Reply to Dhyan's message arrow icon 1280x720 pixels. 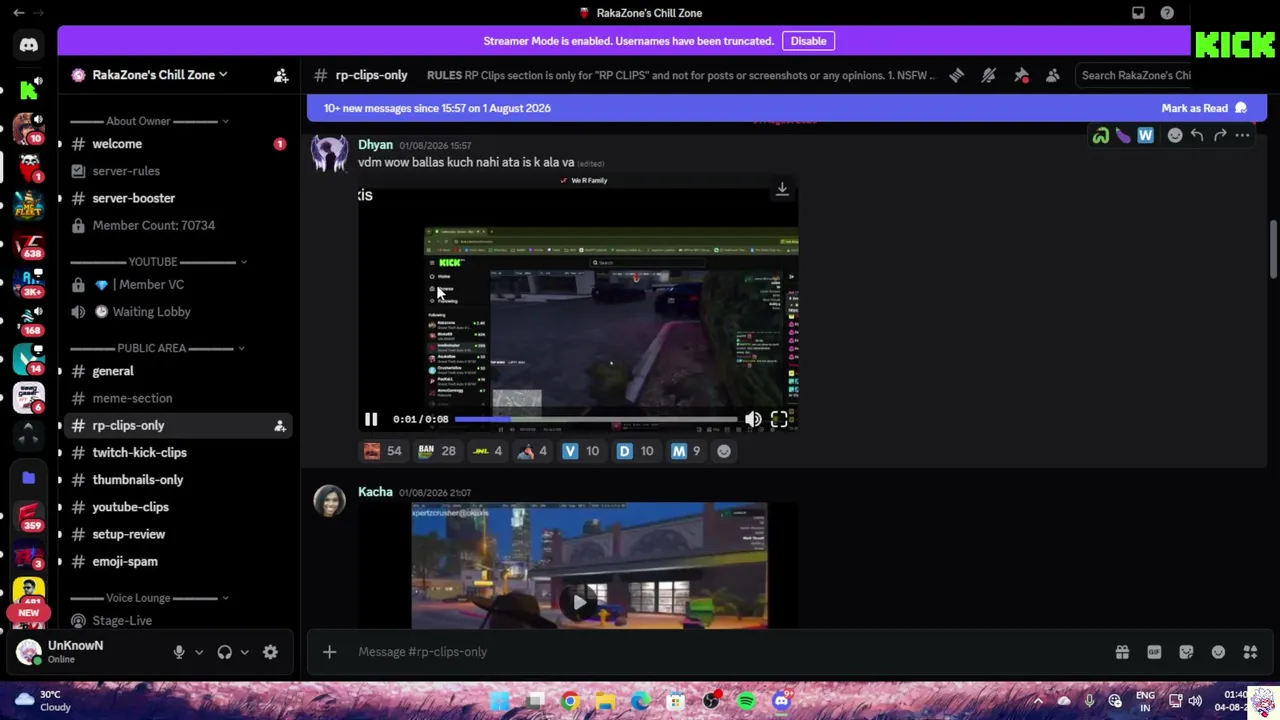point(1197,135)
